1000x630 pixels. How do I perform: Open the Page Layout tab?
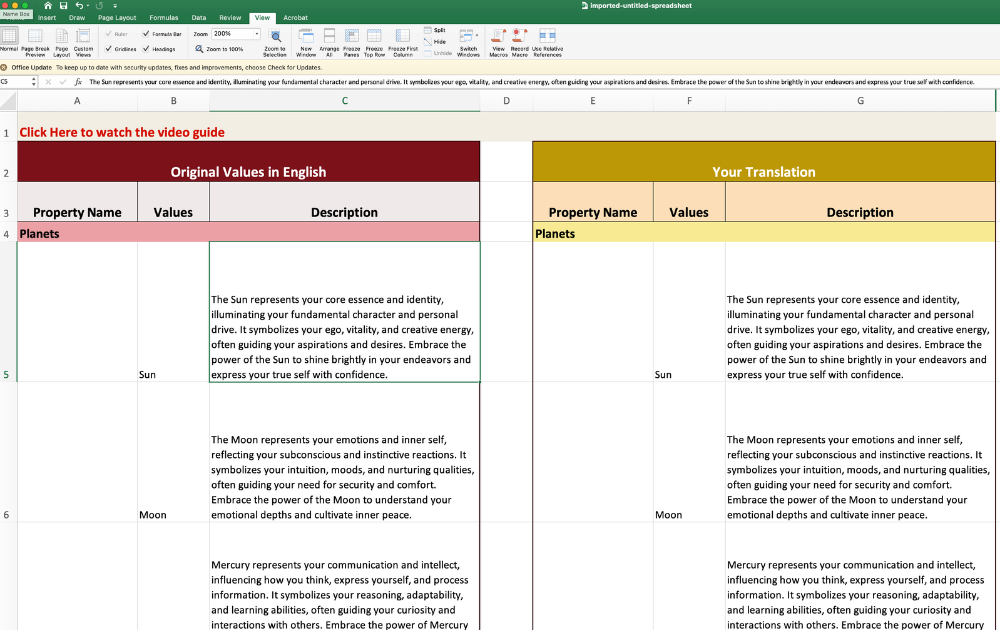click(117, 18)
